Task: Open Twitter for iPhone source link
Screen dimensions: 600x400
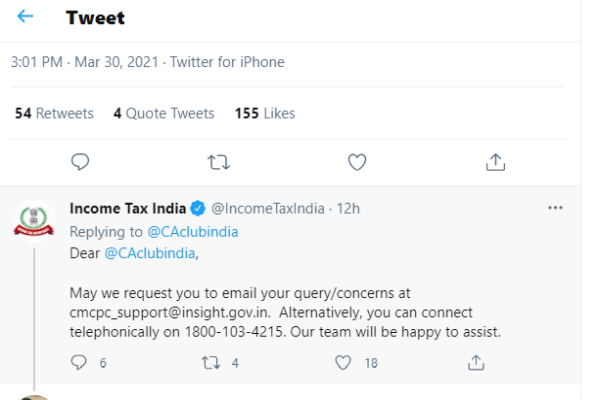Action: tap(227, 62)
